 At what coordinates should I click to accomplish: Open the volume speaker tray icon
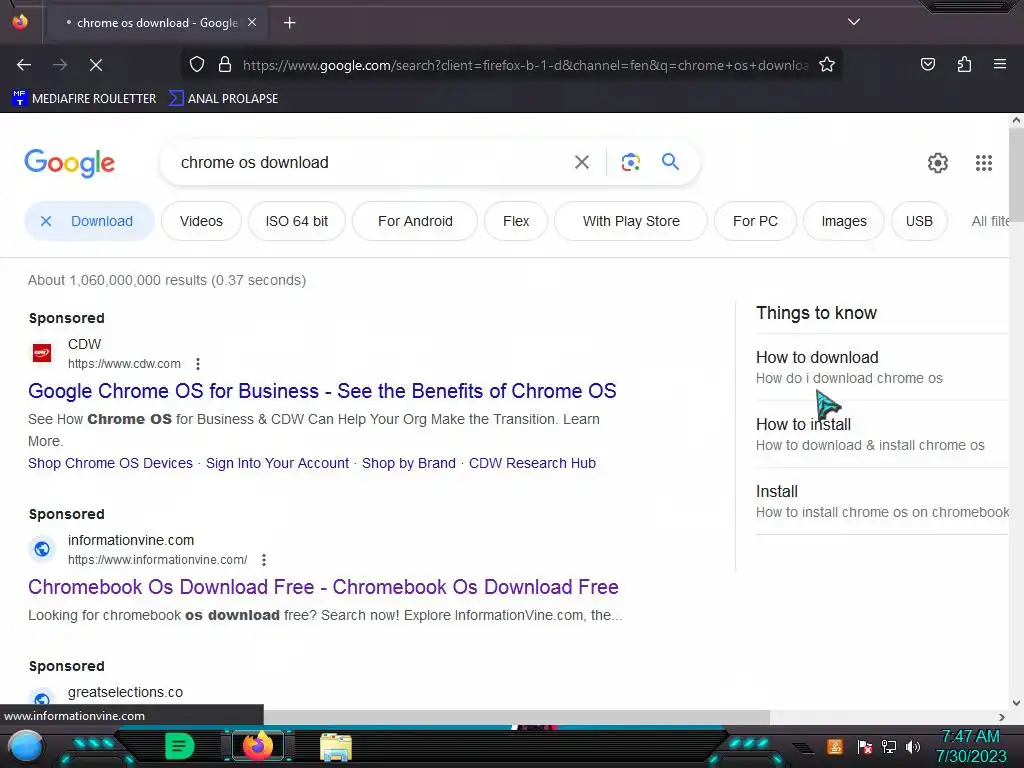coord(912,746)
